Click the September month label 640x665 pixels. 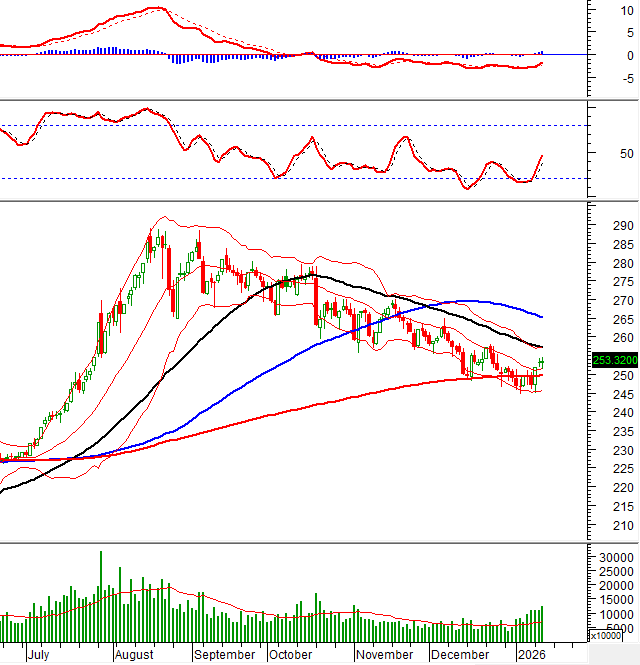[225, 655]
